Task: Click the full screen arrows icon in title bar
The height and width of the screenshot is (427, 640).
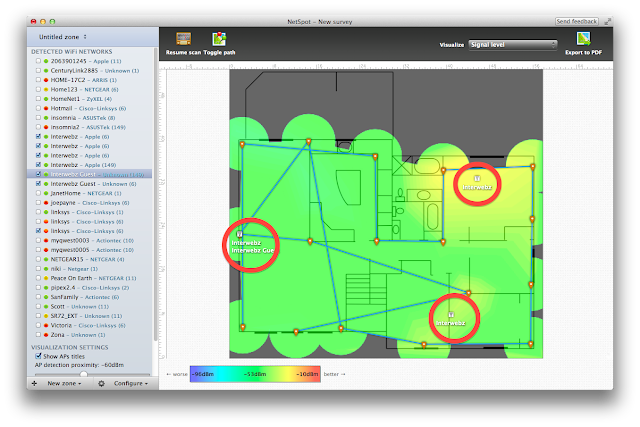Action: (608, 21)
